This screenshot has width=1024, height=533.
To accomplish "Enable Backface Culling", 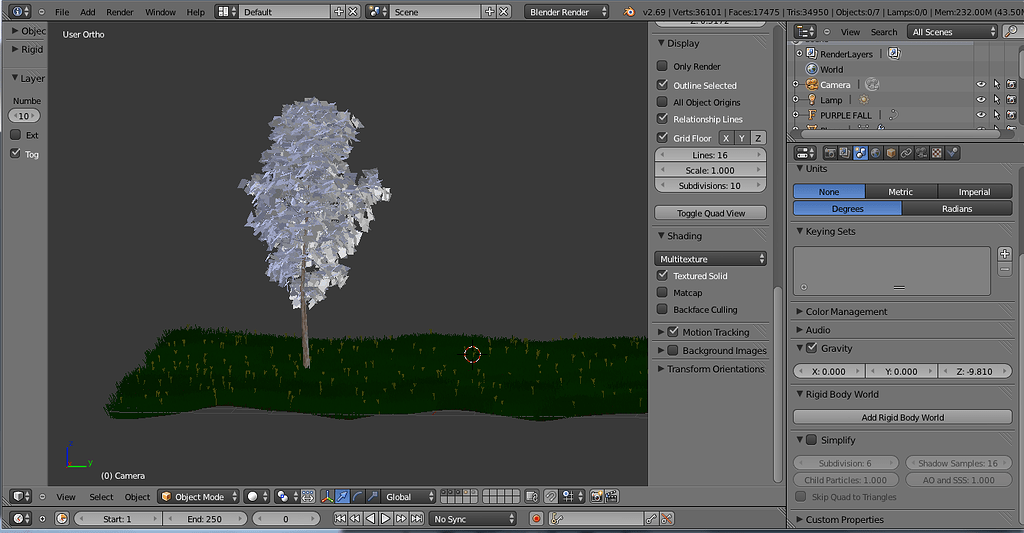I will [662, 310].
